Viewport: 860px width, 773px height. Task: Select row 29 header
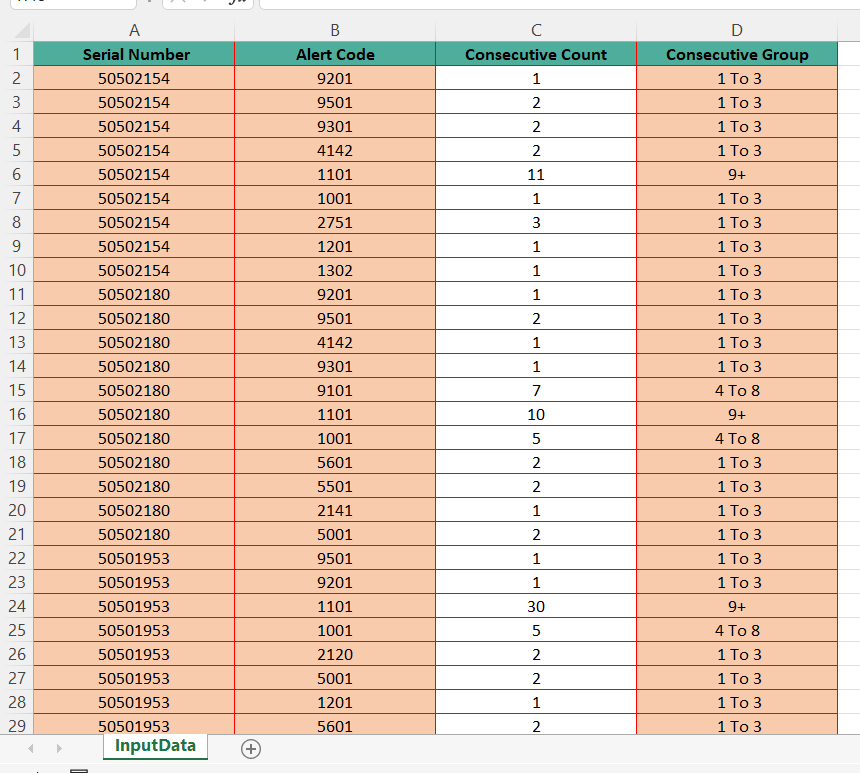(17, 725)
